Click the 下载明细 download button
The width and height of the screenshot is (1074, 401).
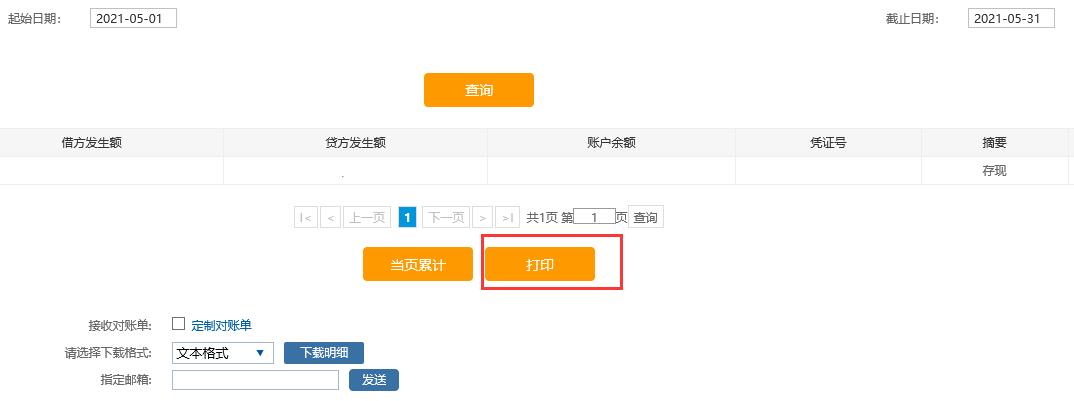(324, 353)
